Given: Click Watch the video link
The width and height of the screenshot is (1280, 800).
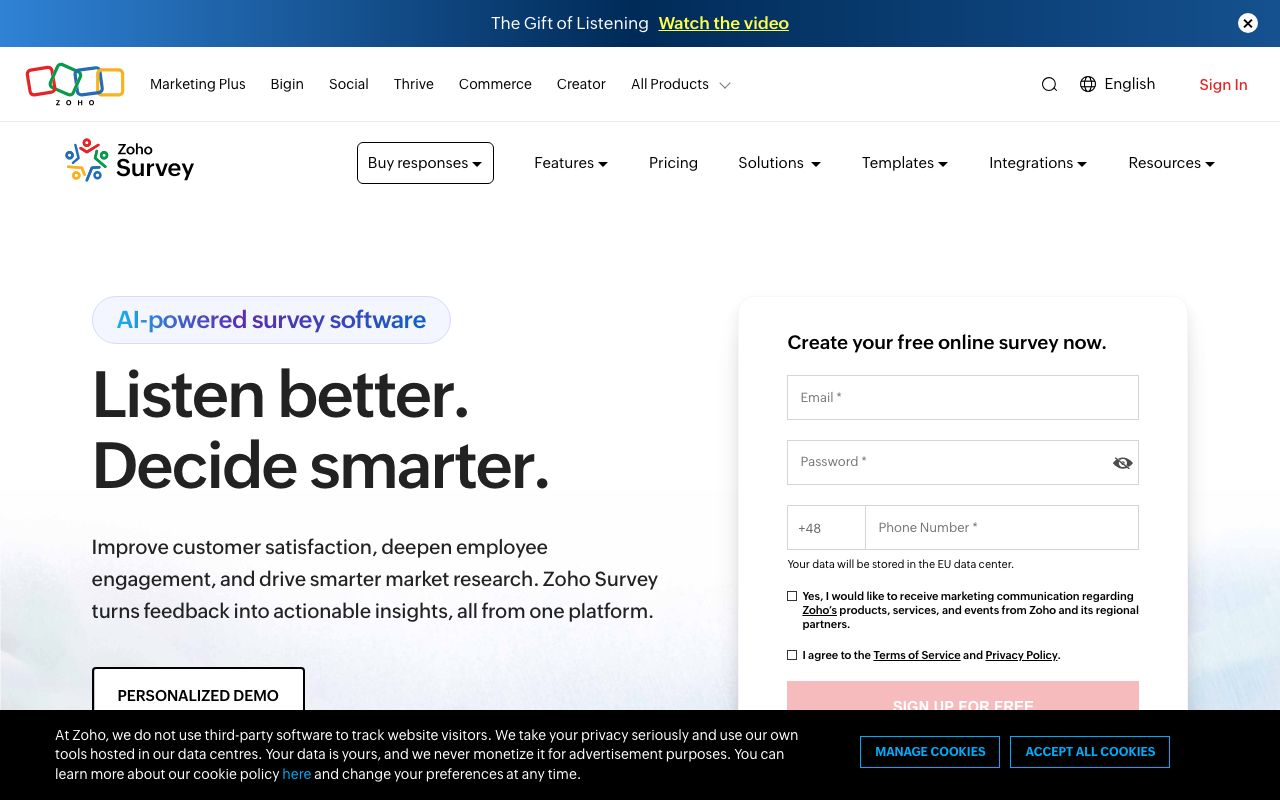Looking at the screenshot, I should pos(724,23).
